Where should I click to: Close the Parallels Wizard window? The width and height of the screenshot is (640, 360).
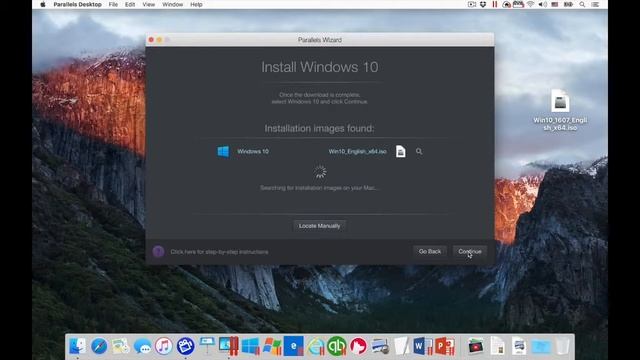click(x=151, y=40)
